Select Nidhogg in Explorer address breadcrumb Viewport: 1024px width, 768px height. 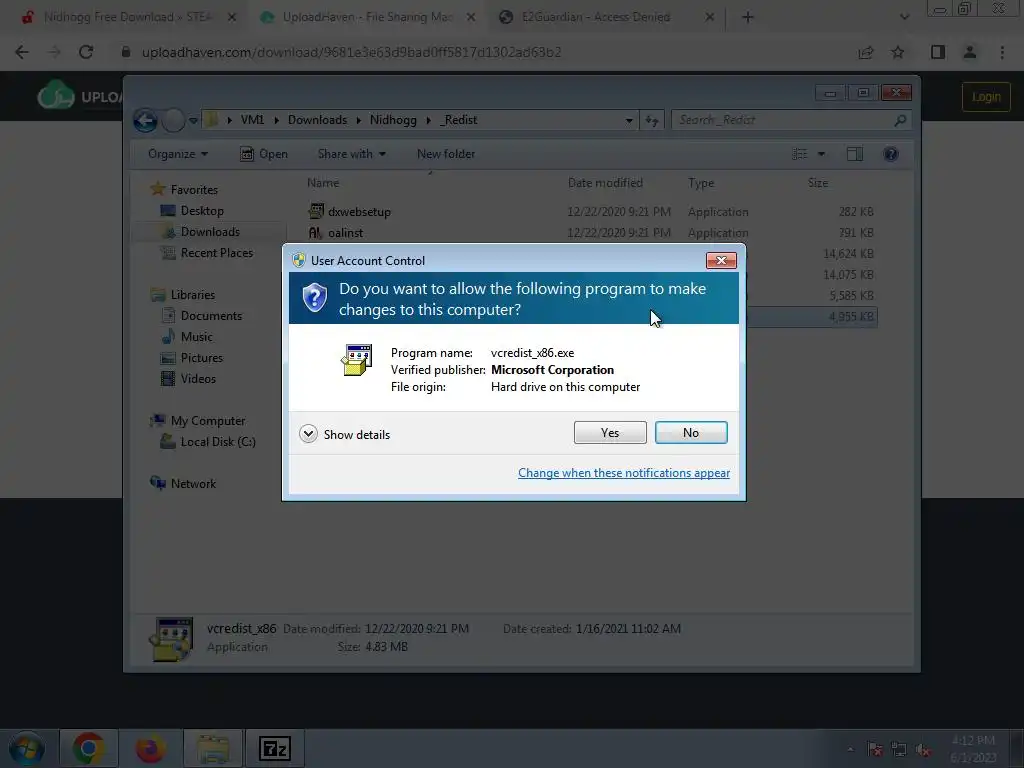pos(393,120)
